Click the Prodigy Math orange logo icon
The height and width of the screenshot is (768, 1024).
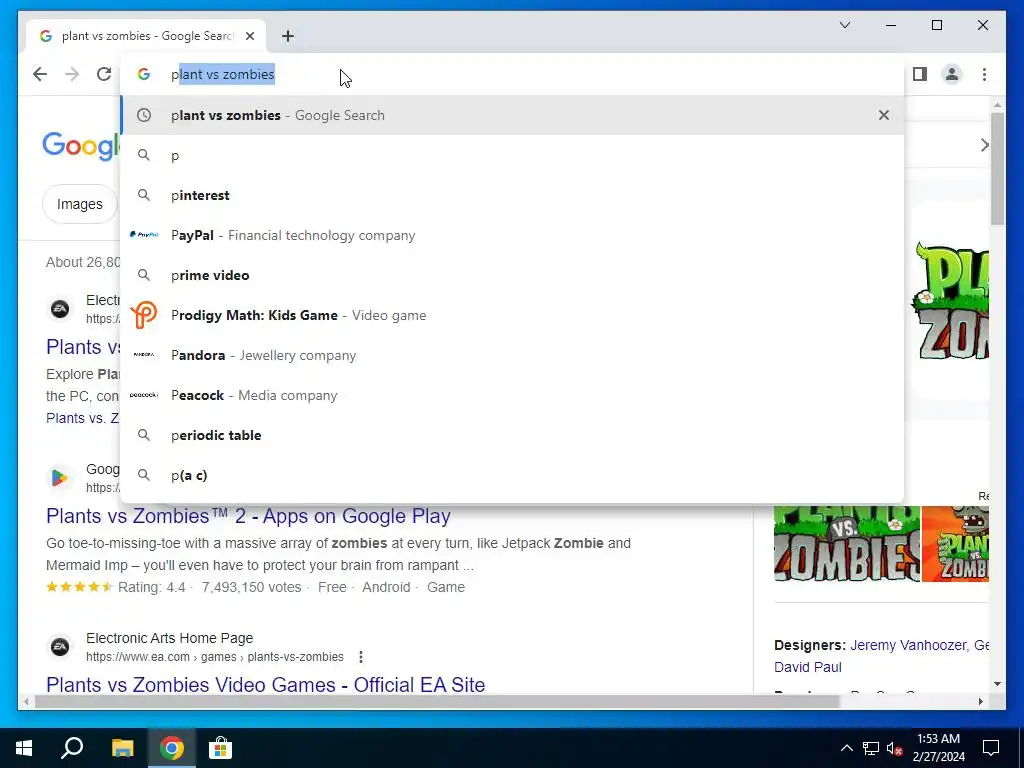point(144,315)
